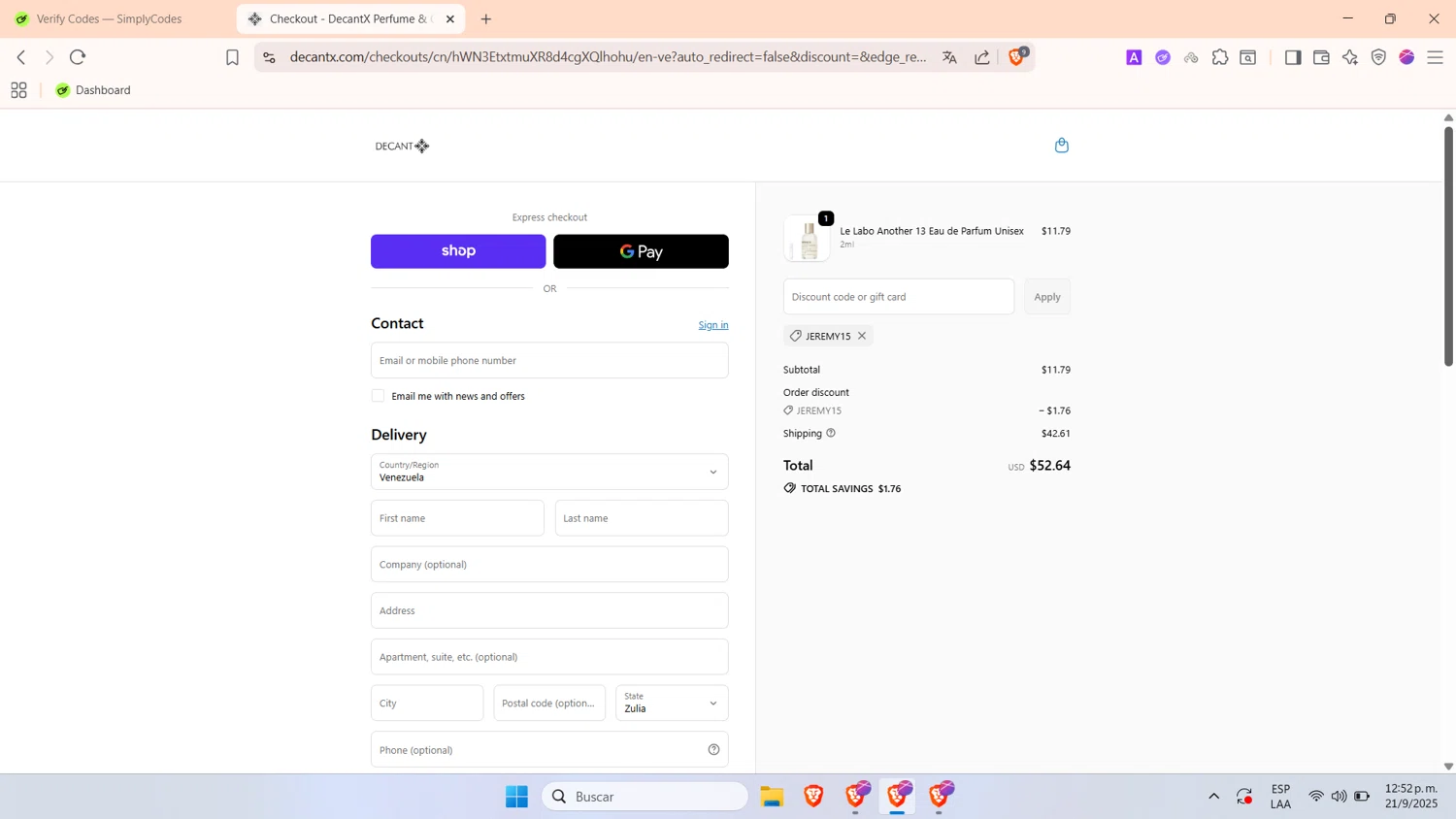
Task: Click the phone field help icon
Action: (713, 749)
